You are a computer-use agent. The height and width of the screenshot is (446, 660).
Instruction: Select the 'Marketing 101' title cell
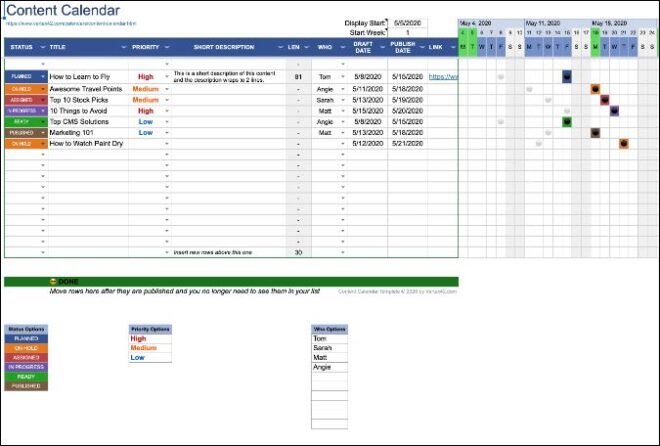tap(88, 133)
